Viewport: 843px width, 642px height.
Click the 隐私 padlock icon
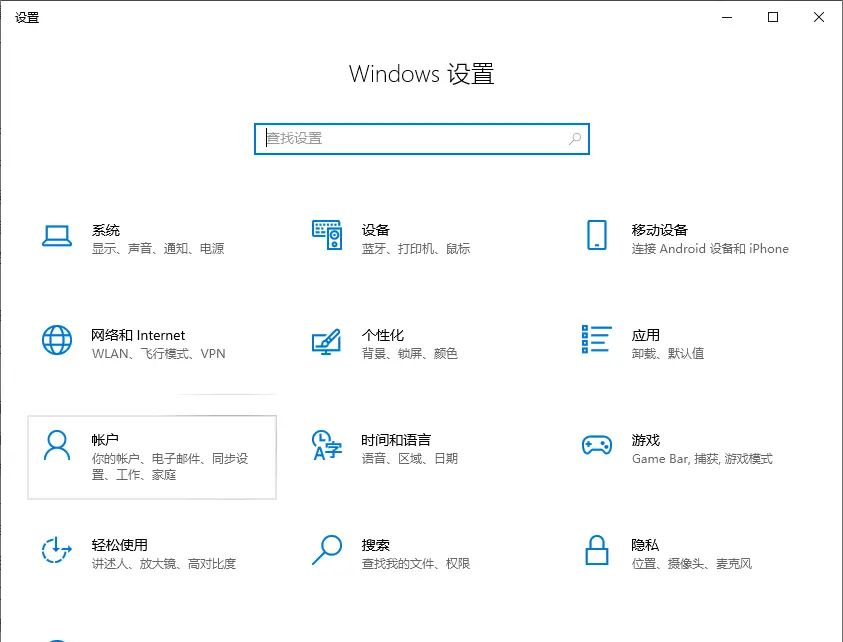597,550
